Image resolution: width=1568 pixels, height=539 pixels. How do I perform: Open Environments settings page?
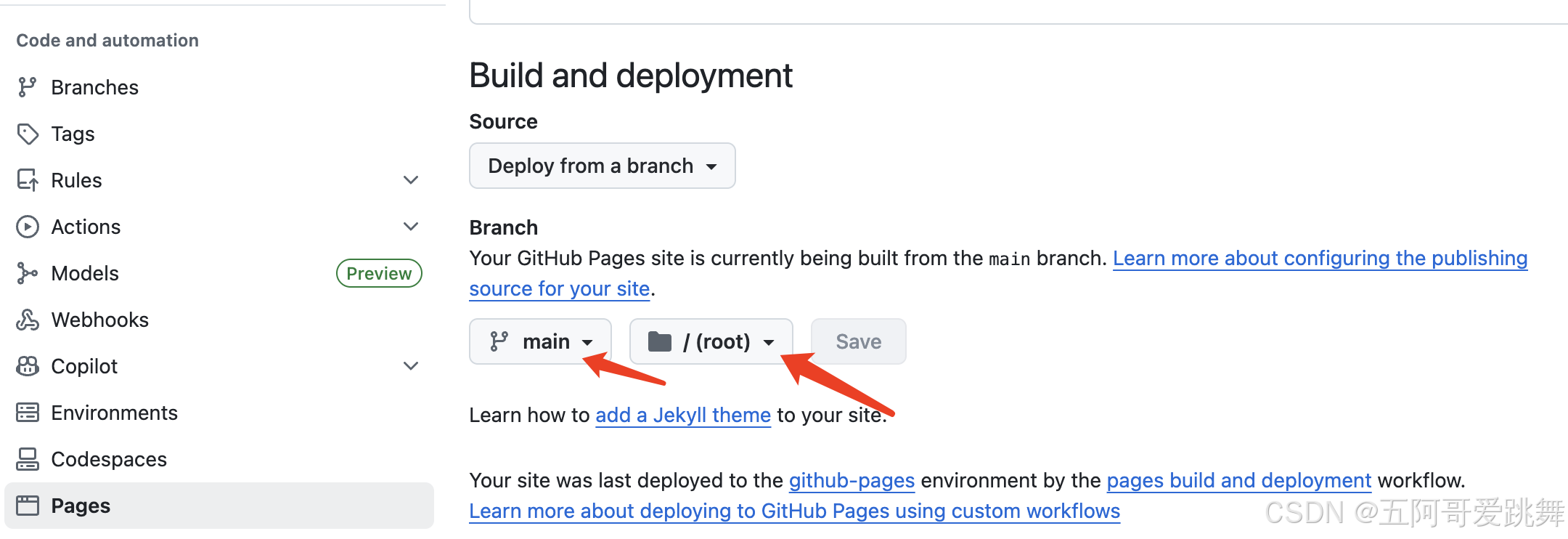219,413
